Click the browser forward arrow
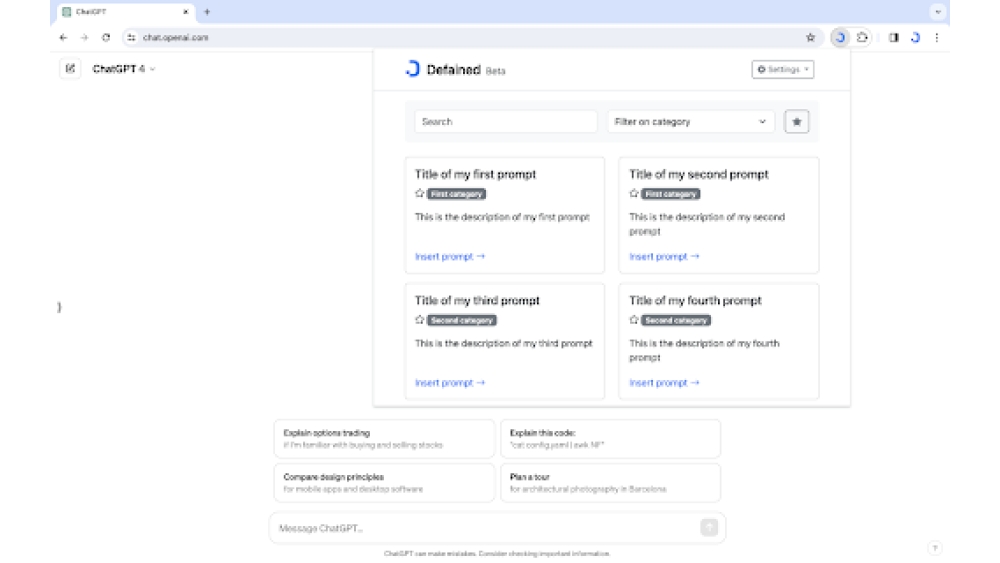Image resolution: width=1000 pixels, height=563 pixels. pos(84,38)
